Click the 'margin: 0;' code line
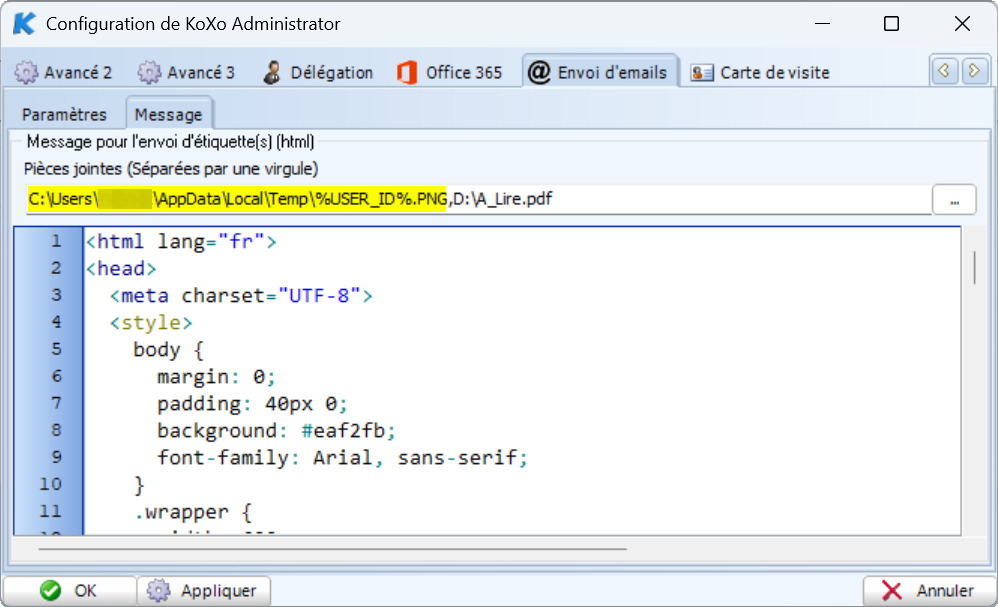Viewport: 998px width, 607px height. (216, 377)
